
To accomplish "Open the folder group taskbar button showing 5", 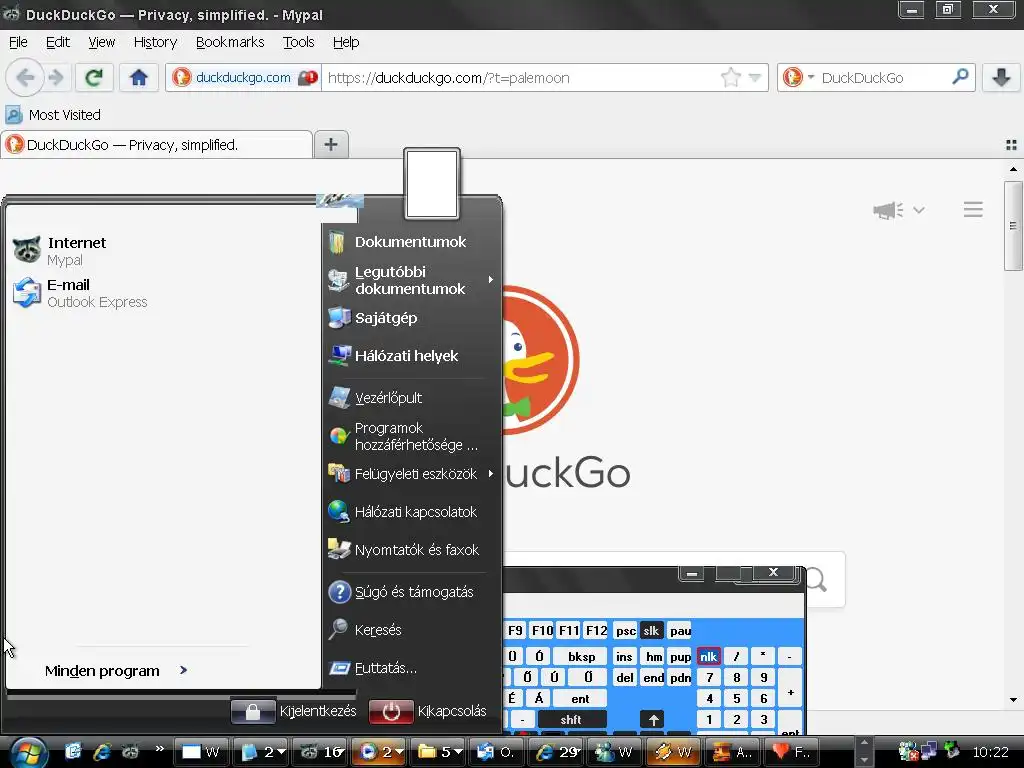I will click(x=440, y=752).
